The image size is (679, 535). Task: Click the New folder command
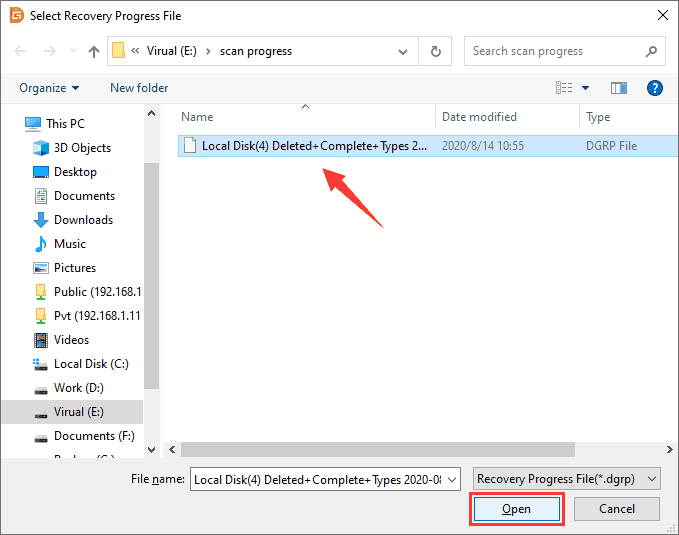139,88
